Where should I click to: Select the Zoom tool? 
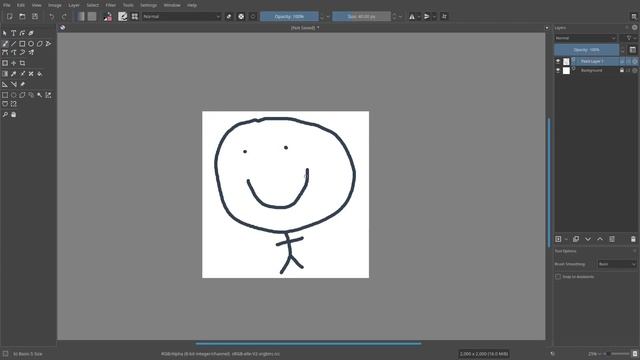tap(5, 115)
